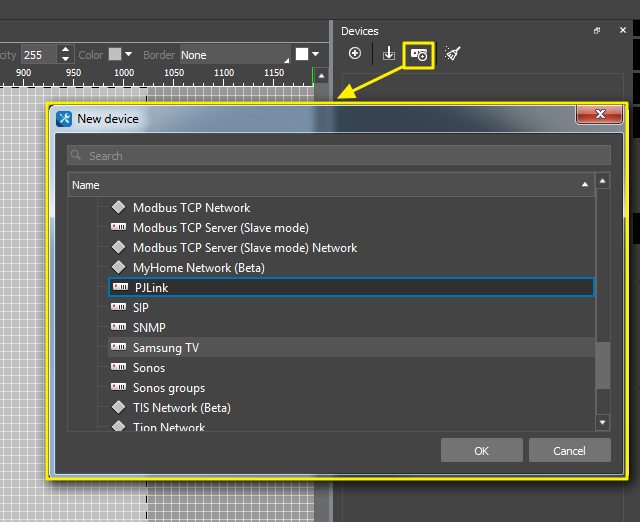Select Samsung TV from the device list
This screenshot has width=640, height=522.
[x=165, y=348]
